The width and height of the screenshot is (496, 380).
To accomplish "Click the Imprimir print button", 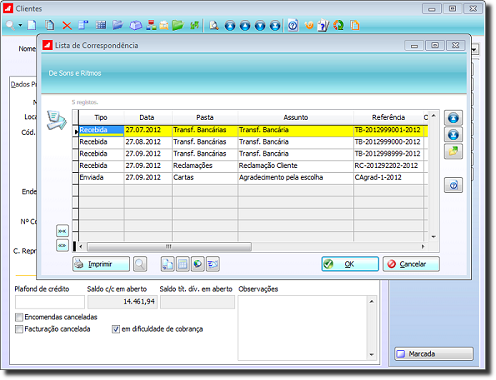I will click(x=101, y=264).
